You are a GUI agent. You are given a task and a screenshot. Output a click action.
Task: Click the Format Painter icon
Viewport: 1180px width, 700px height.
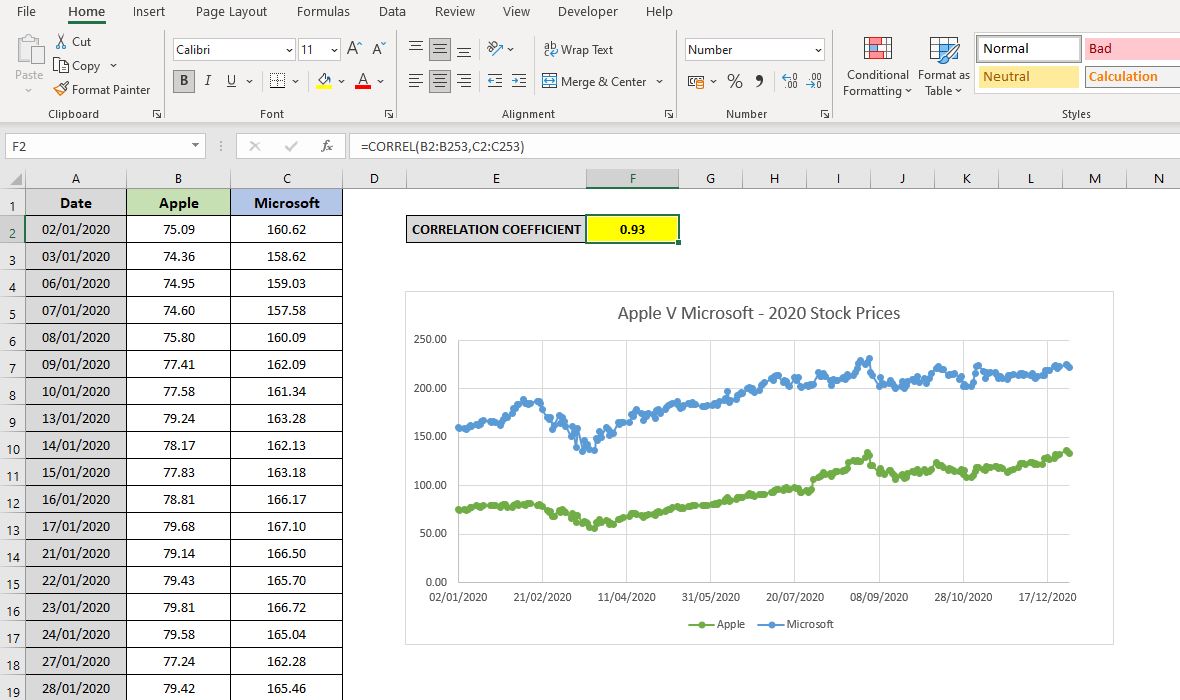(62, 89)
